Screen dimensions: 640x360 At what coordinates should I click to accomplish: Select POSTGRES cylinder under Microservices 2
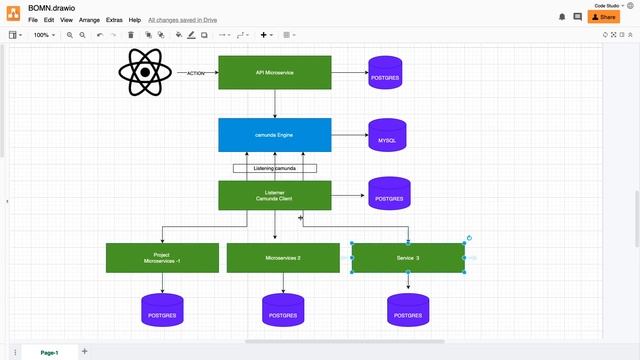(x=283, y=310)
